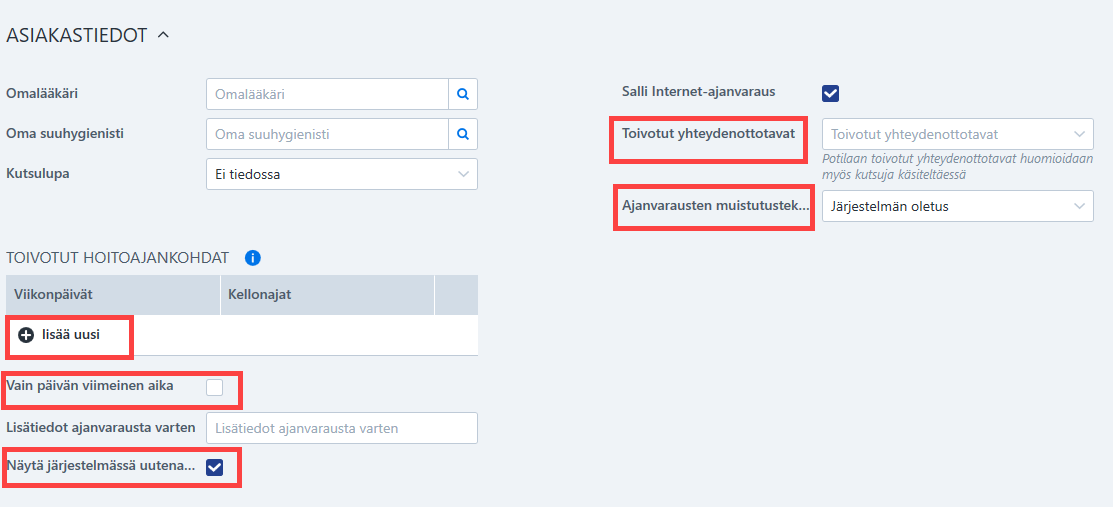This screenshot has width=1113, height=507.
Task: Collapse the Asiakastiedot section chevron
Action: pyautogui.click(x=163, y=35)
